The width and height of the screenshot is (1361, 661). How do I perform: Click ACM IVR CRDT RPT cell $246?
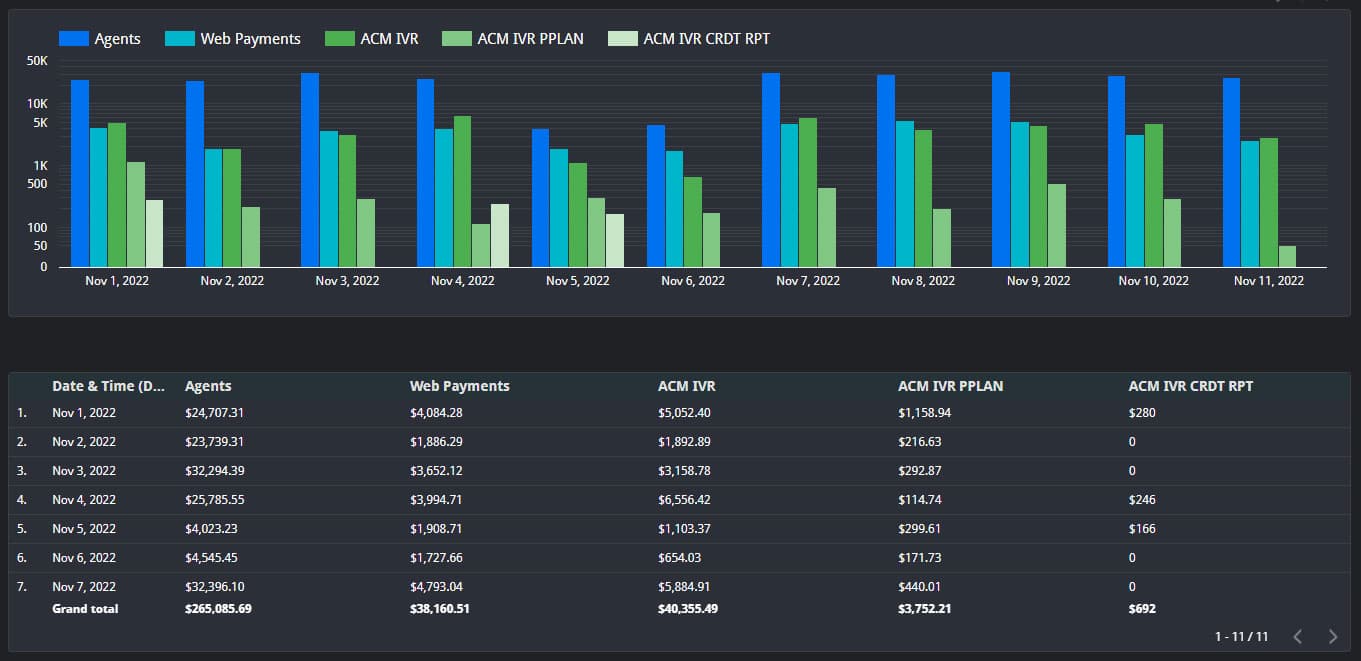click(x=1142, y=499)
